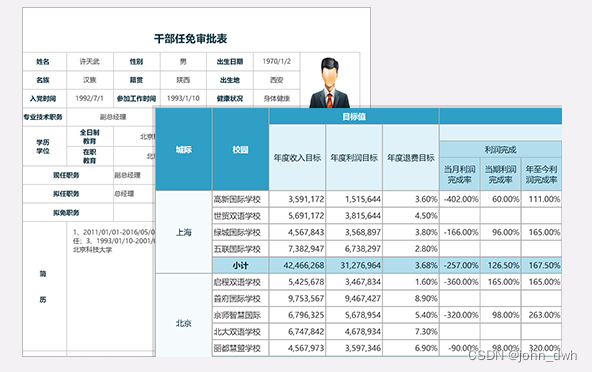Image resolution: width=592 pixels, height=372 pixels.
Task: Select the 性别 label cell
Action: [x=136, y=62]
